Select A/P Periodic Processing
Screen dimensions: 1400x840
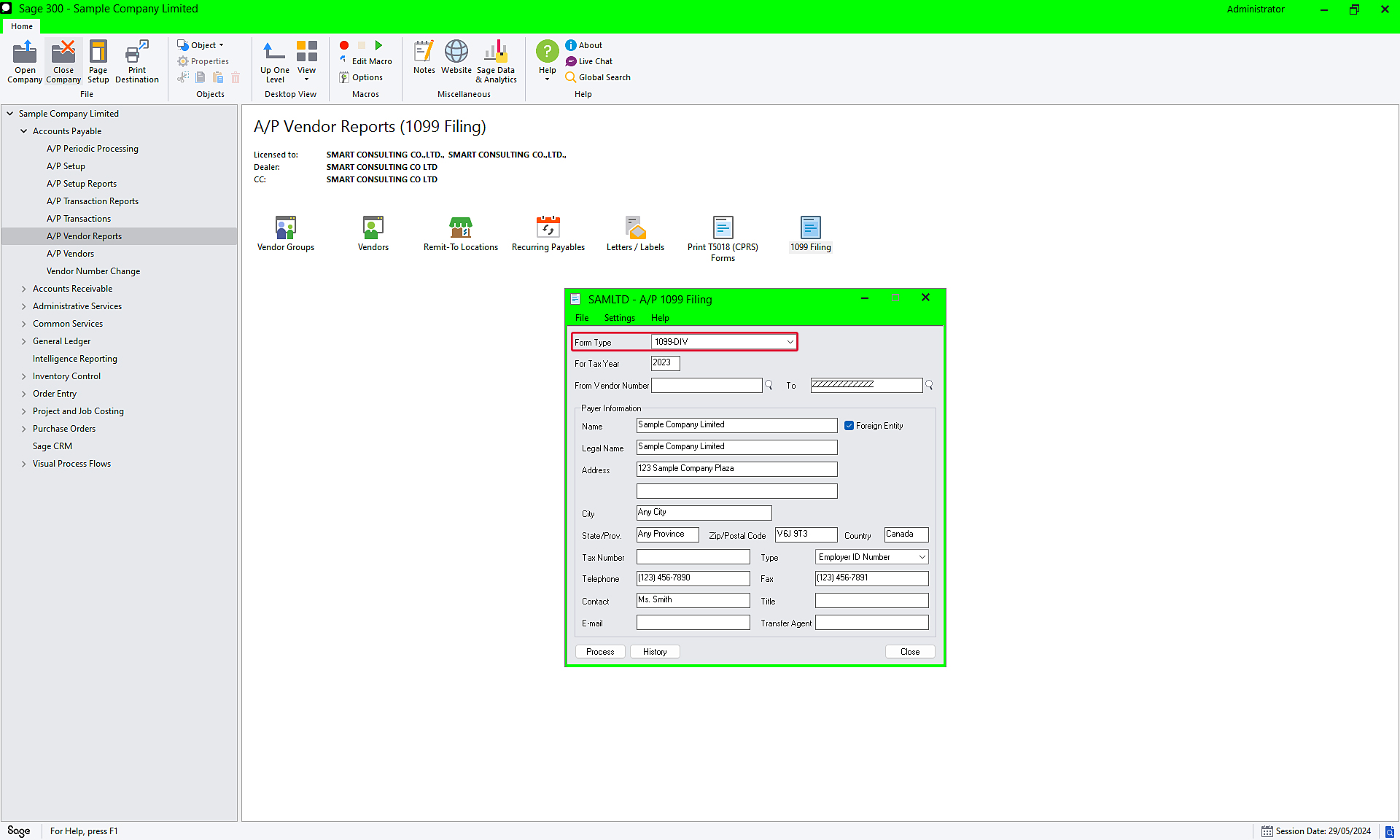93,149
